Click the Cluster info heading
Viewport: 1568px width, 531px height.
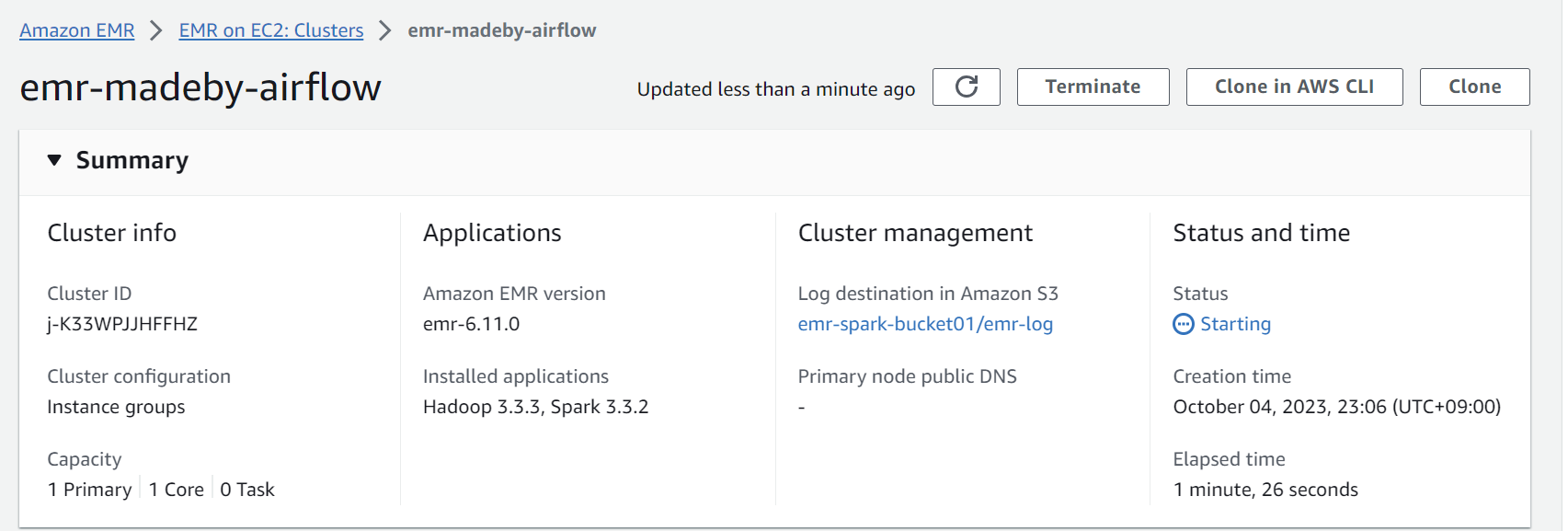pyautogui.click(x=112, y=233)
